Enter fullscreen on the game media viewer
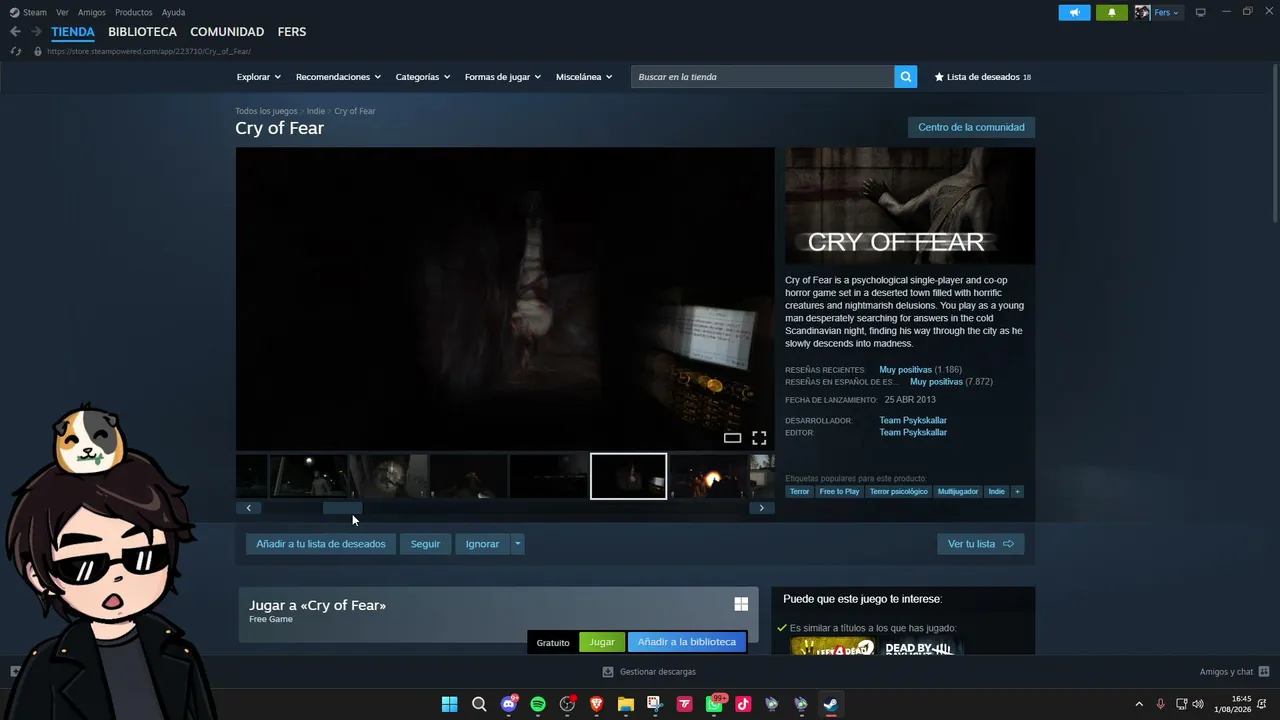 (x=759, y=438)
